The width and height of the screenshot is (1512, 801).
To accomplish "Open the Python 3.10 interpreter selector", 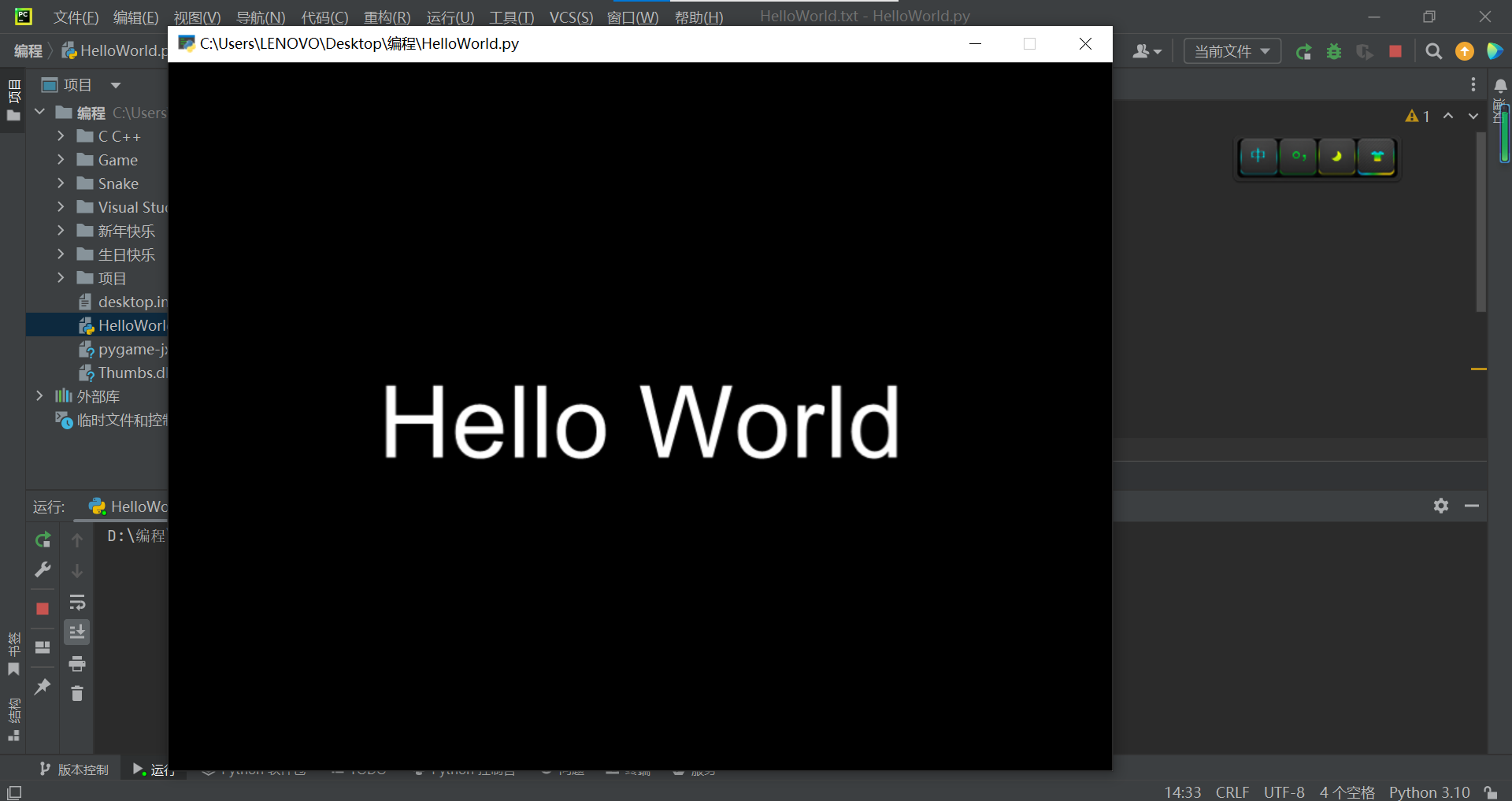I will pyautogui.click(x=1429, y=792).
